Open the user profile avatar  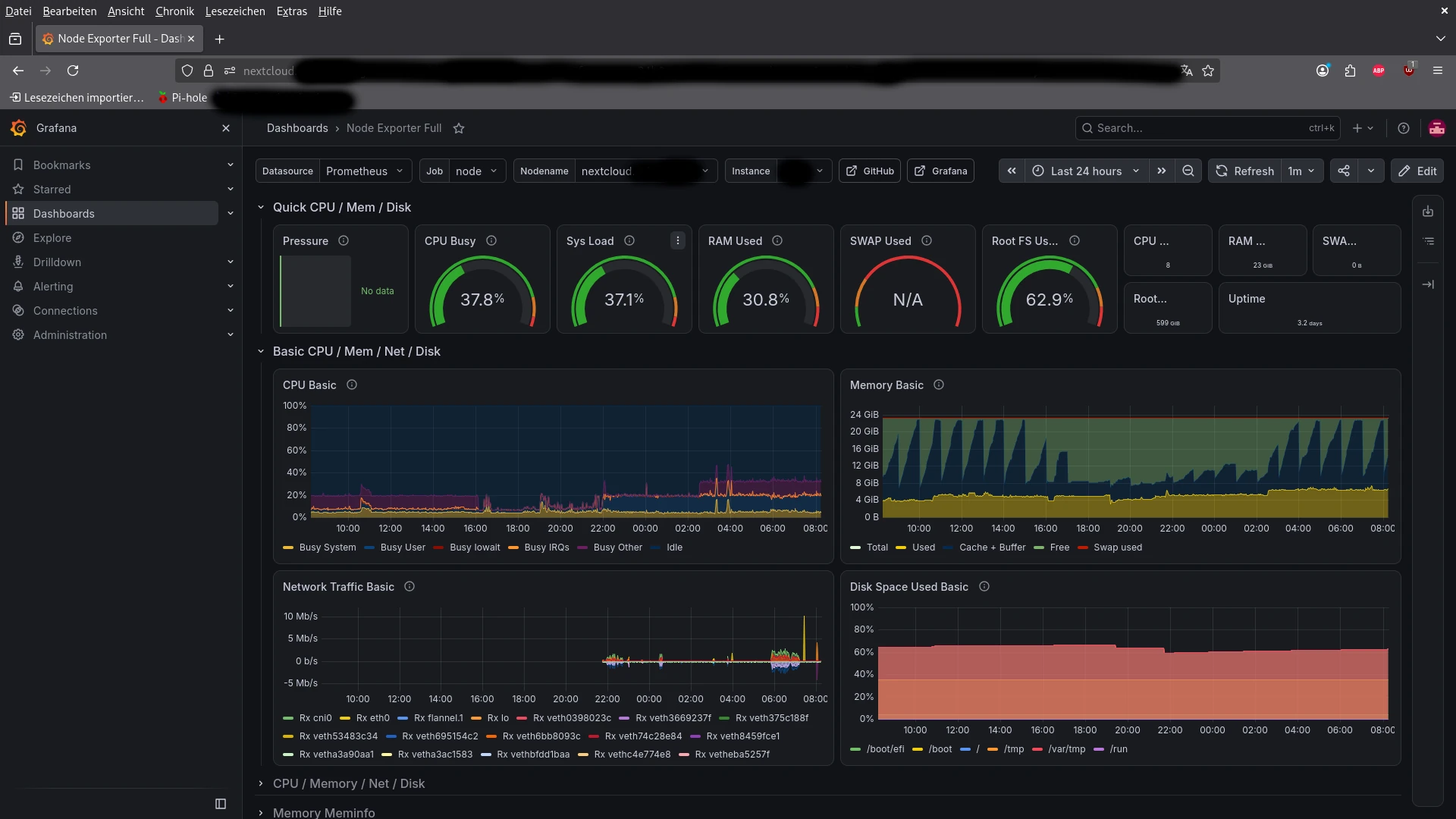coord(1437,128)
